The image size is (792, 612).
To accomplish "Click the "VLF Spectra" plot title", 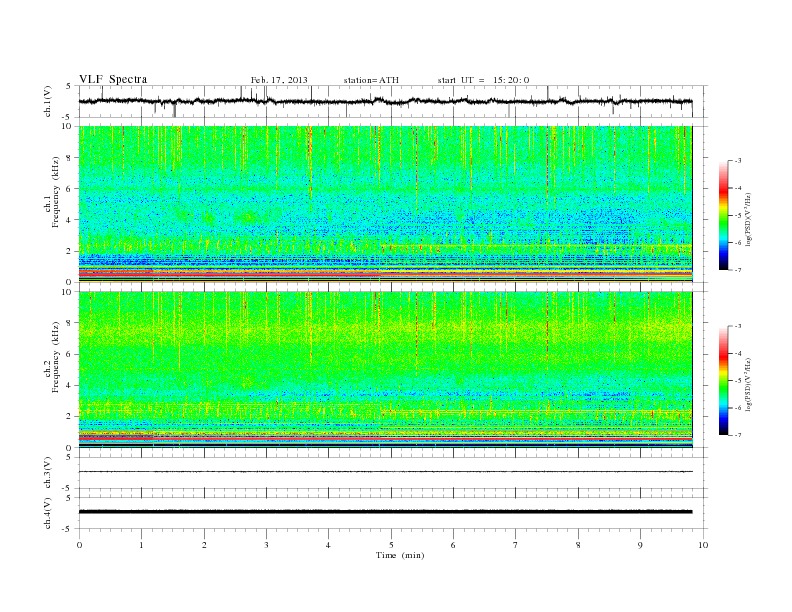I will (113, 79).
